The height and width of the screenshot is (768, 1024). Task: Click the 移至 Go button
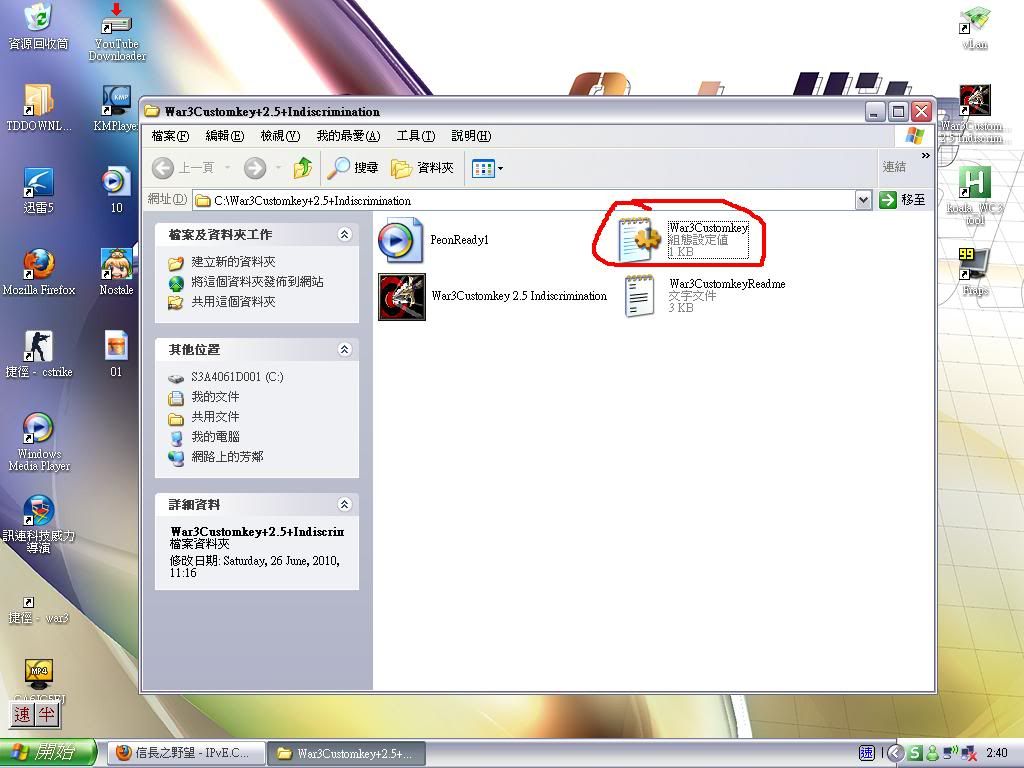click(x=903, y=200)
